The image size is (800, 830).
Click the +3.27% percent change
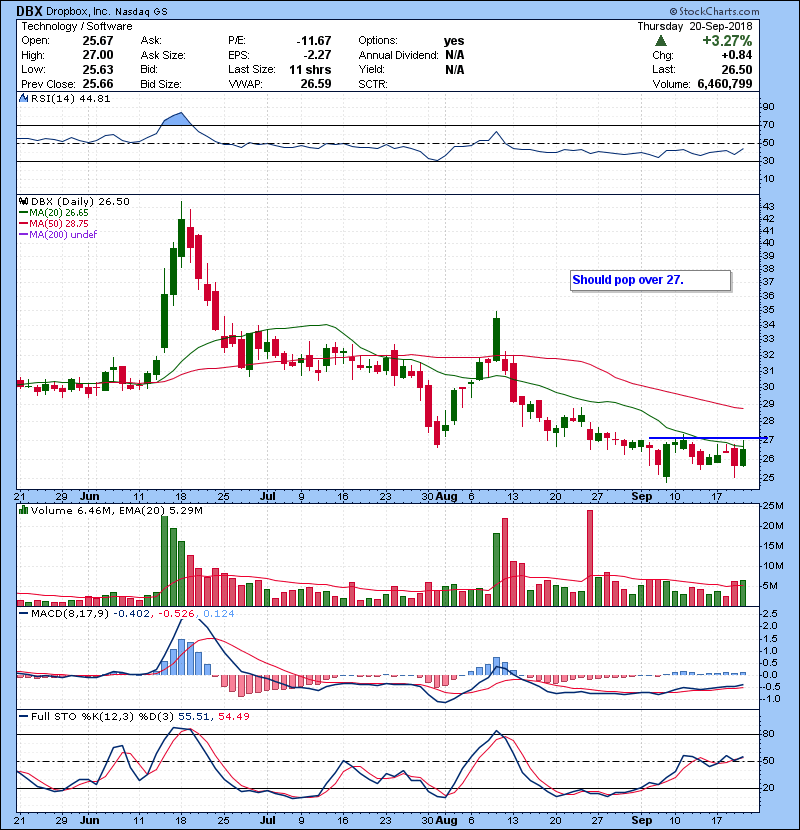(727, 41)
